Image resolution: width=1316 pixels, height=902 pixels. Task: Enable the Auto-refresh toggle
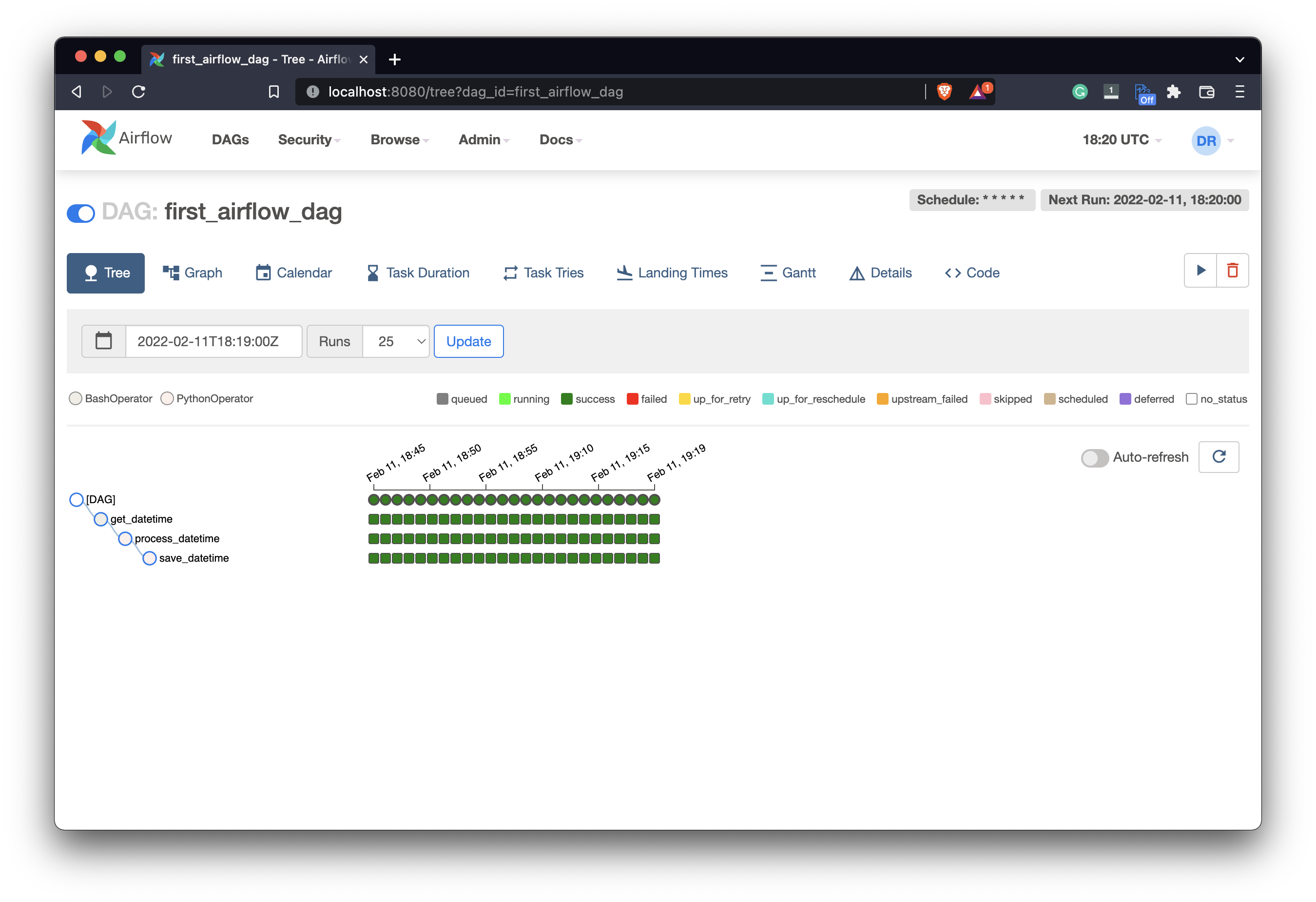tap(1095, 458)
